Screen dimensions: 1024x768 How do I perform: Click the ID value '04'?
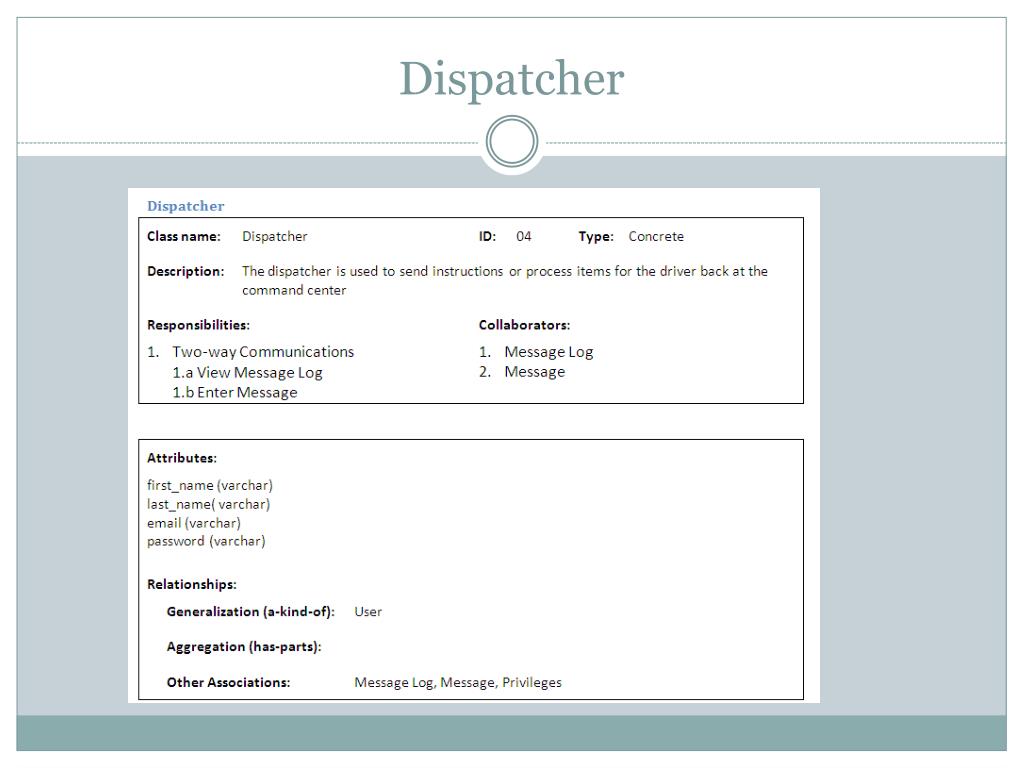click(x=524, y=236)
